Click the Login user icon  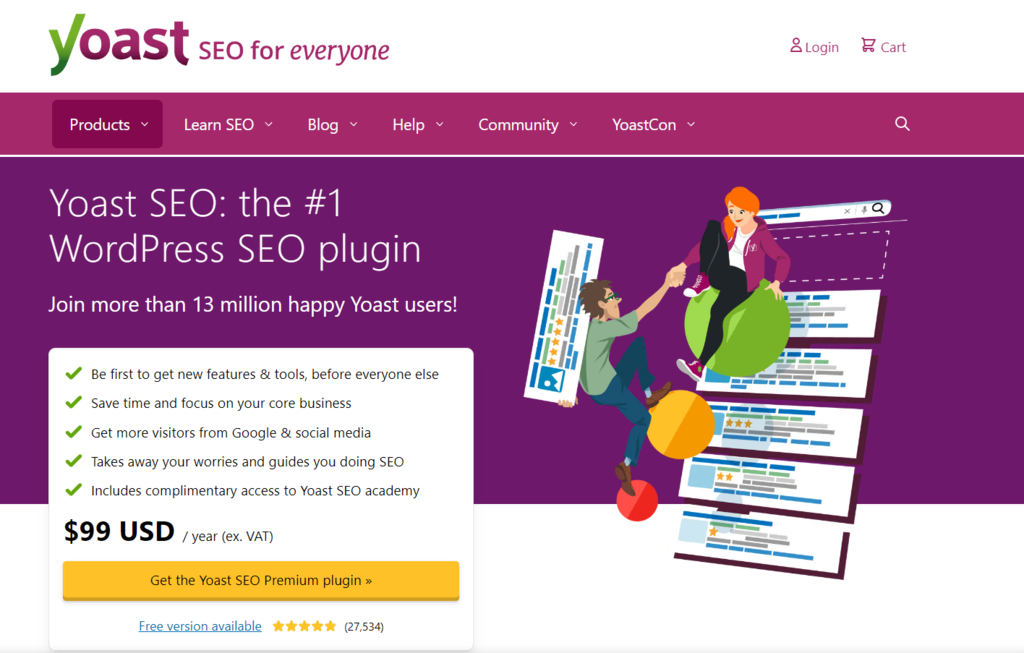pos(795,45)
